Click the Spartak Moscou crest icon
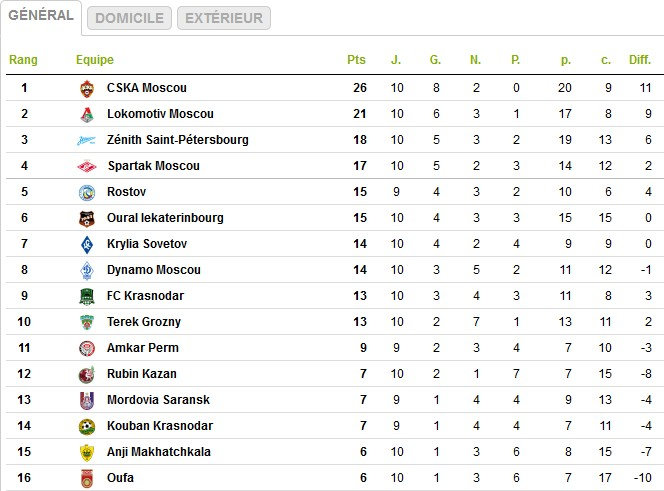 (87, 166)
